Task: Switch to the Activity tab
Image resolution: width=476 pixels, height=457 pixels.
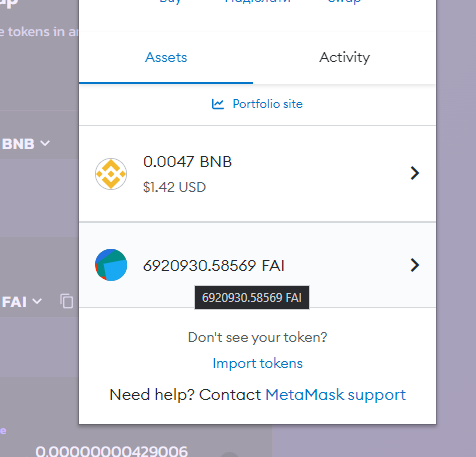Action: point(345,58)
